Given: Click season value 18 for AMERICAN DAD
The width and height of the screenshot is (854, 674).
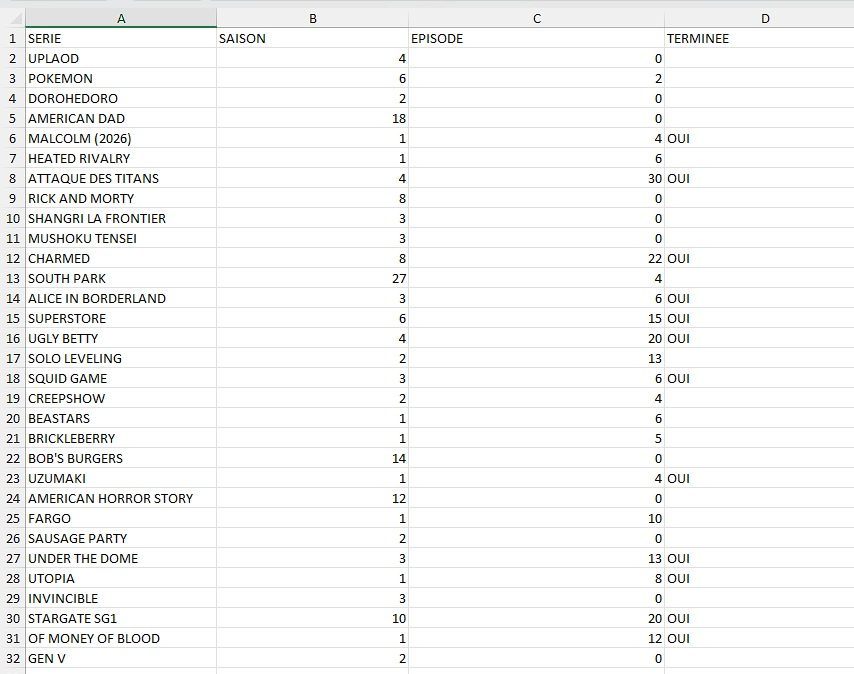Looking at the screenshot, I should click(313, 118).
